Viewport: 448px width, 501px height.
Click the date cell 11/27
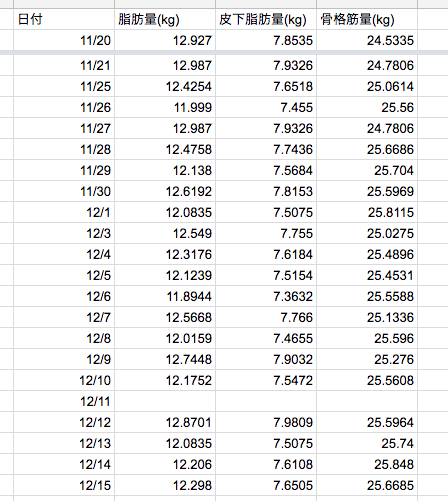64,128
